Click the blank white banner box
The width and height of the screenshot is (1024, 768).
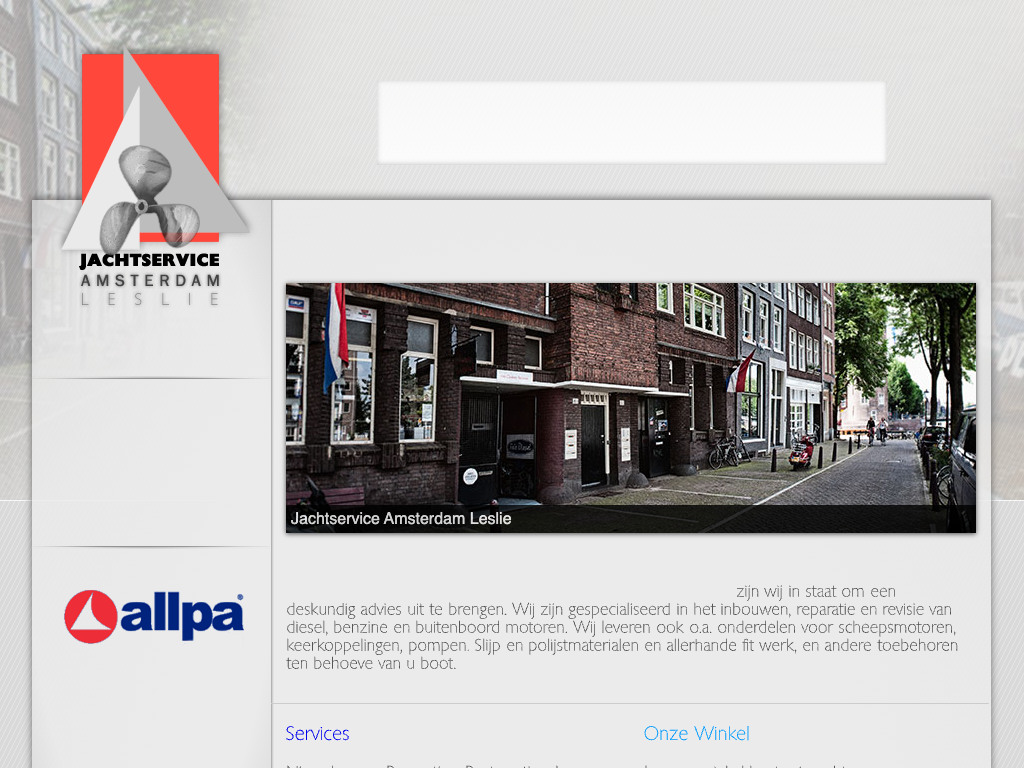point(631,122)
